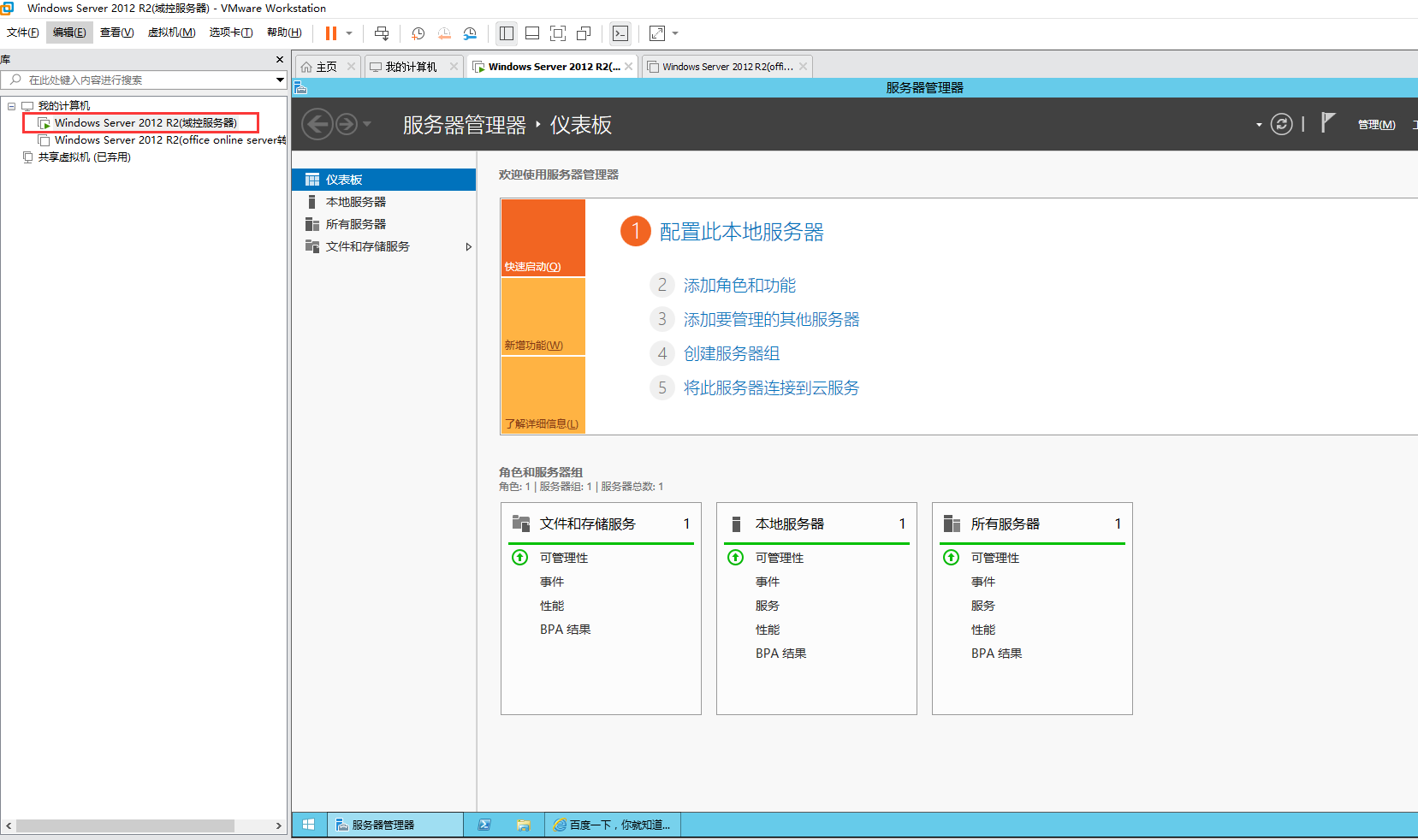The width and height of the screenshot is (1418, 840).
Task: Switch to 百度一下 Internet Explorer taskbar item
Action: tap(612, 825)
